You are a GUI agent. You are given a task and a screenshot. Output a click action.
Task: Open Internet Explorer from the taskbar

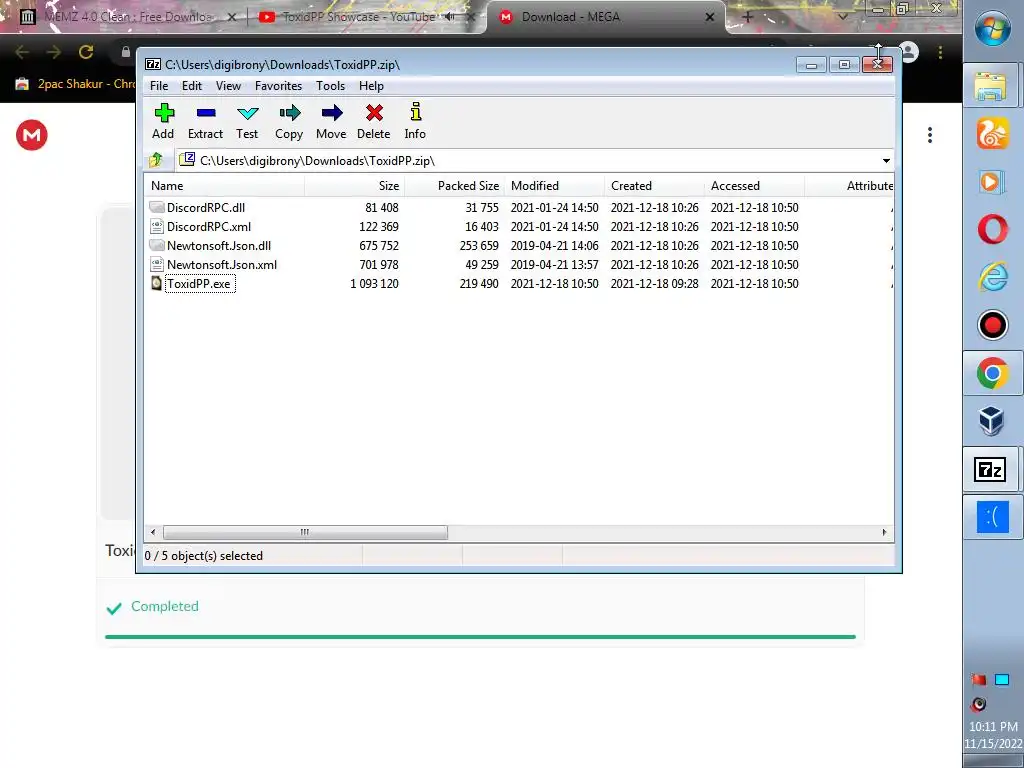click(x=993, y=278)
